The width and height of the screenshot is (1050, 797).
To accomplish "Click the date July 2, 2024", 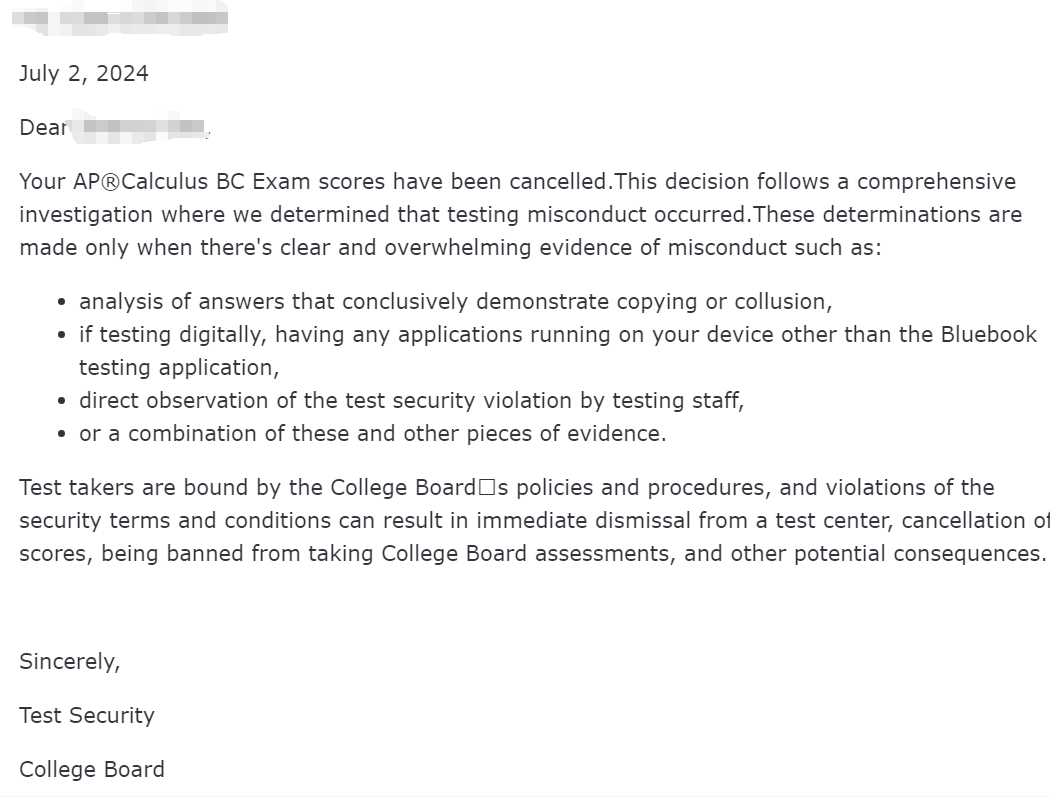I will [x=84, y=74].
